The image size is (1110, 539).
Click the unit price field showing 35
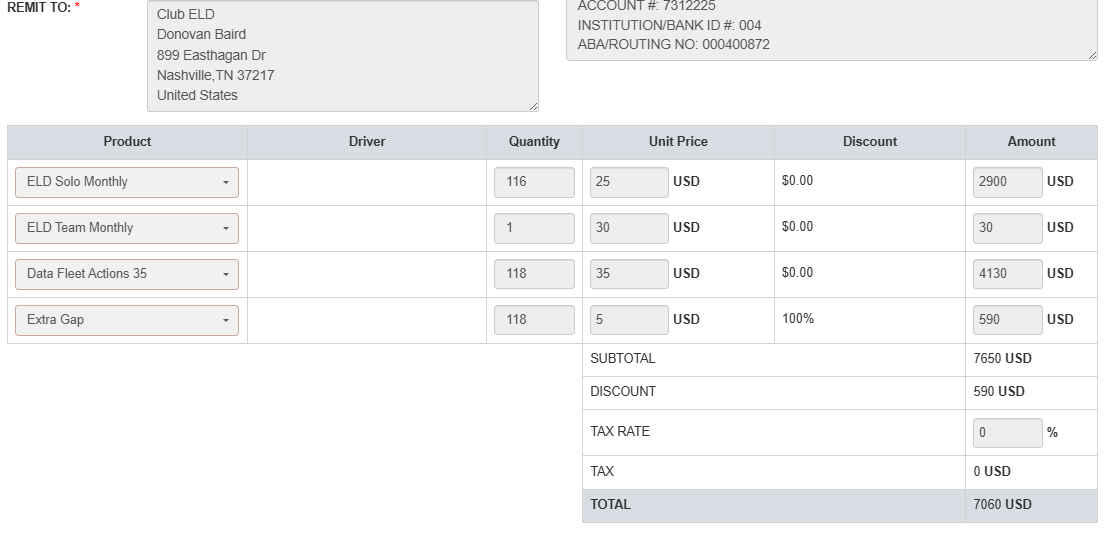tap(629, 274)
